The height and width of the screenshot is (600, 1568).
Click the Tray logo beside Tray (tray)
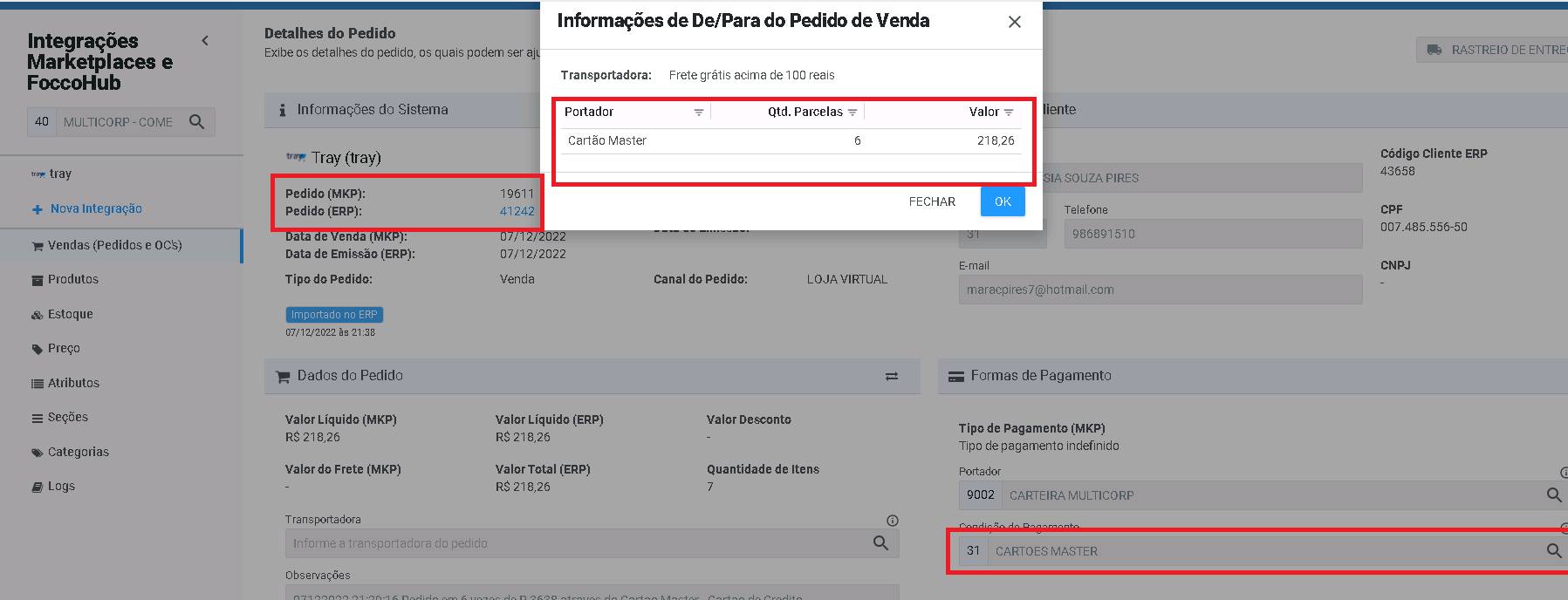pos(296,157)
